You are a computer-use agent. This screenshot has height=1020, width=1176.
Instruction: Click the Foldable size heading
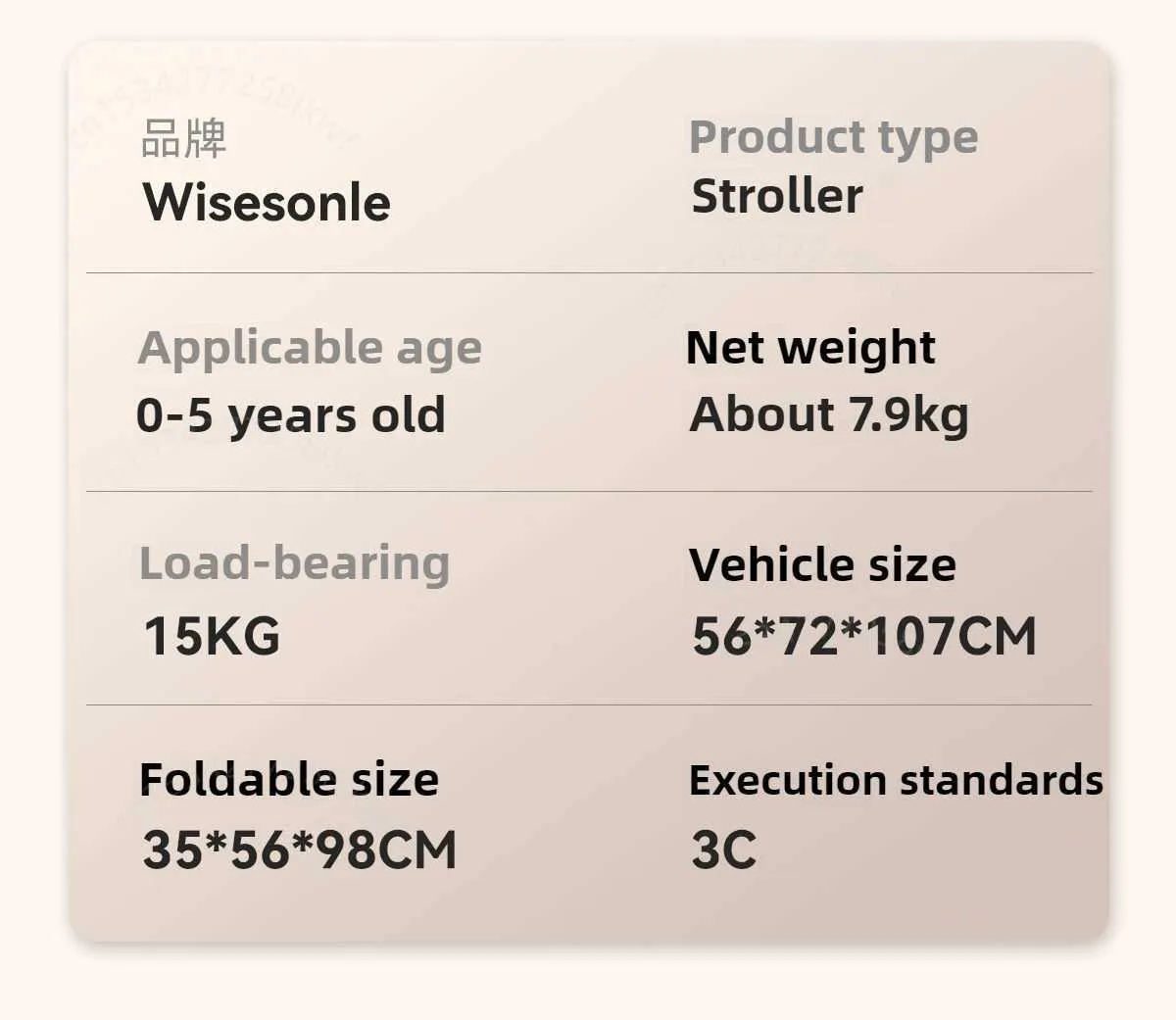289,780
